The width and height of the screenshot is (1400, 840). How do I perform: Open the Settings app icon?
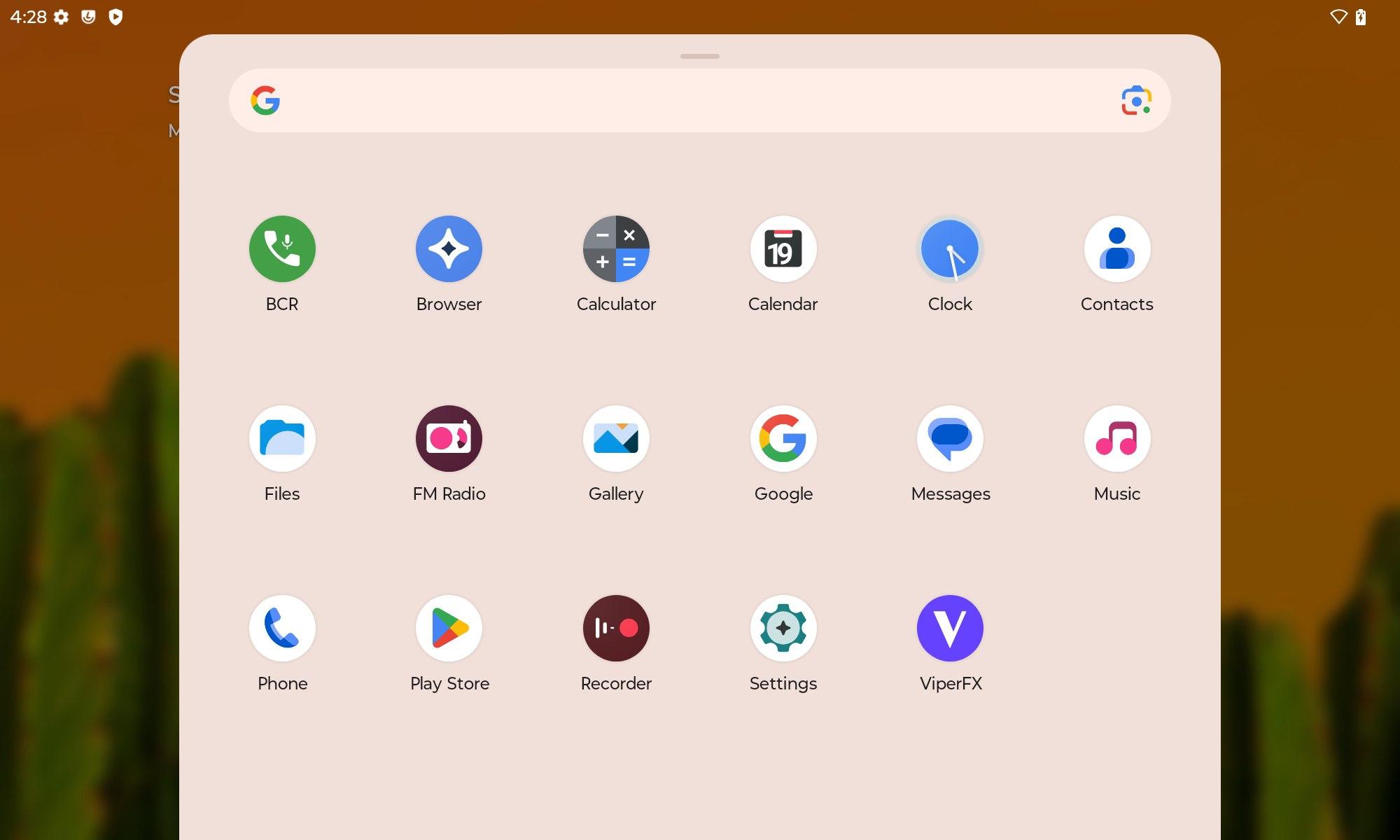pyautogui.click(x=783, y=629)
